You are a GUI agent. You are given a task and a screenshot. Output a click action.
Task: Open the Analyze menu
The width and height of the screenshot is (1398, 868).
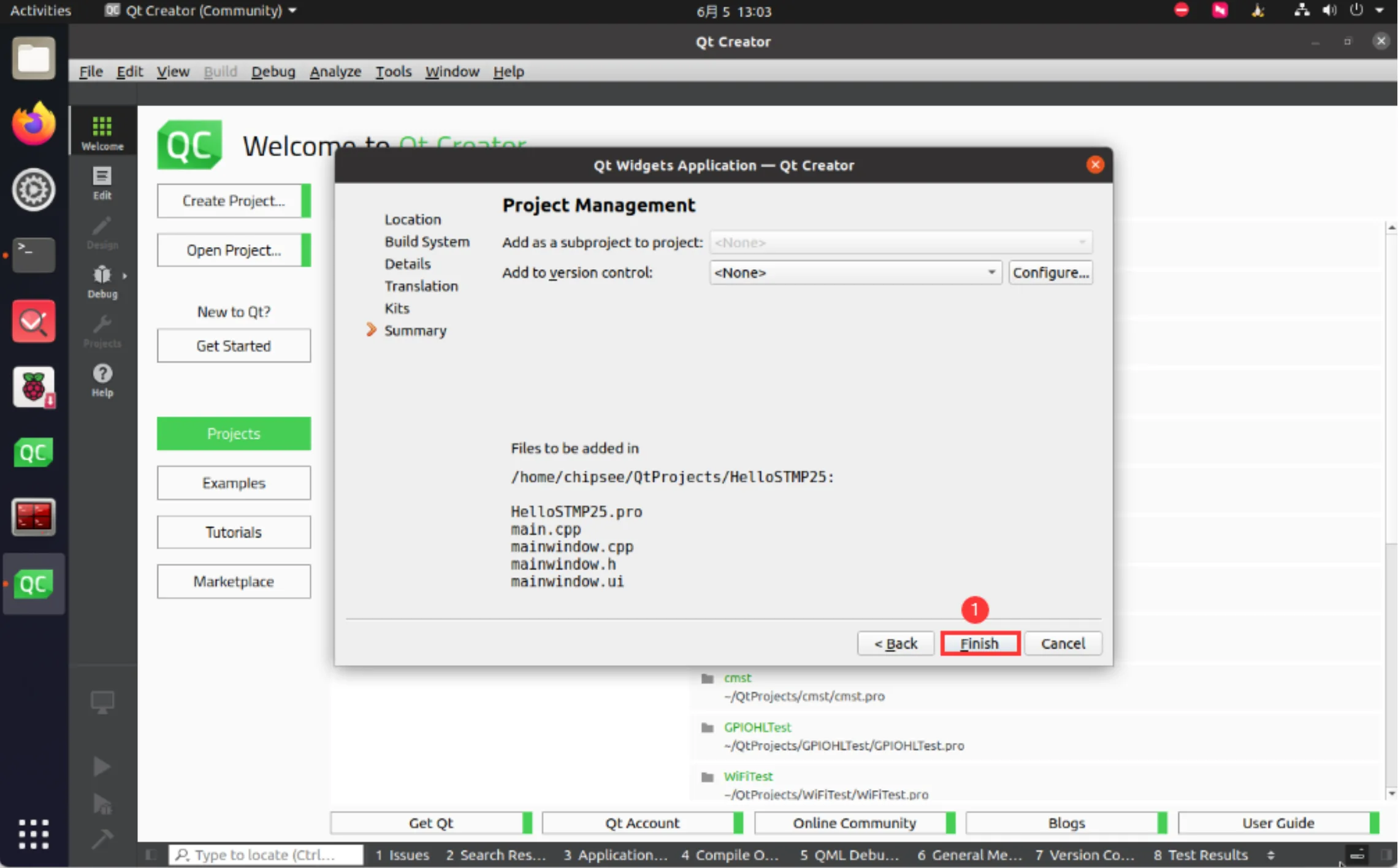tap(335, 72)
